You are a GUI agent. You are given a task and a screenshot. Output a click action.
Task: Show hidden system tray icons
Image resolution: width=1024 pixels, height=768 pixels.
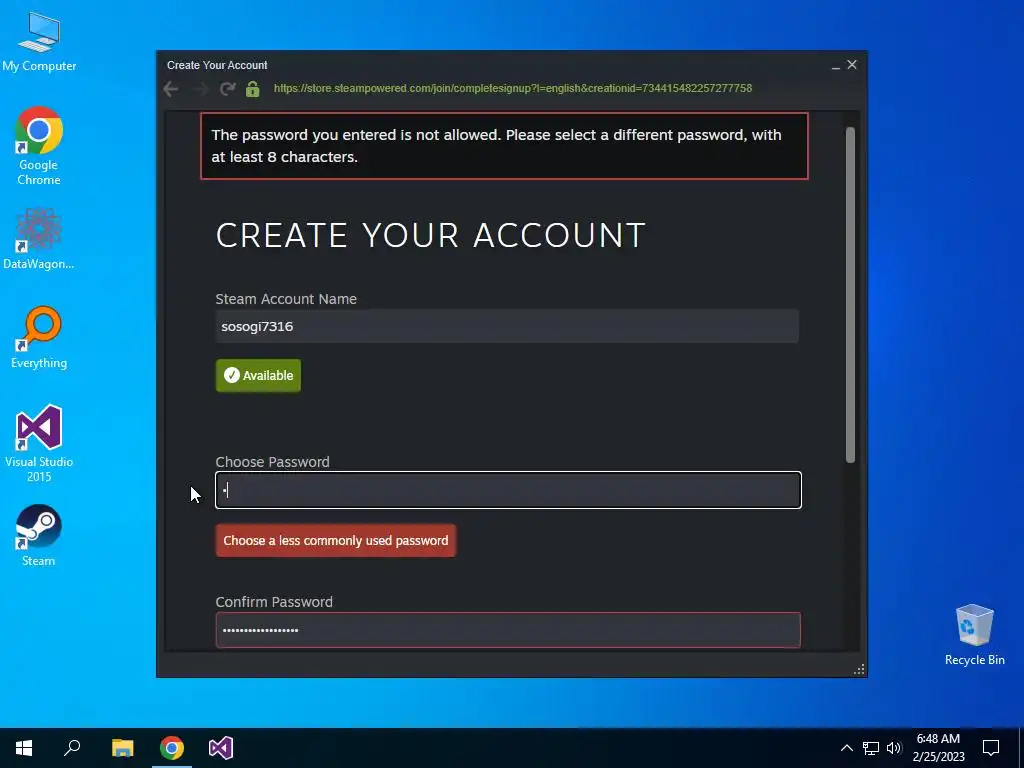point(846,748)
